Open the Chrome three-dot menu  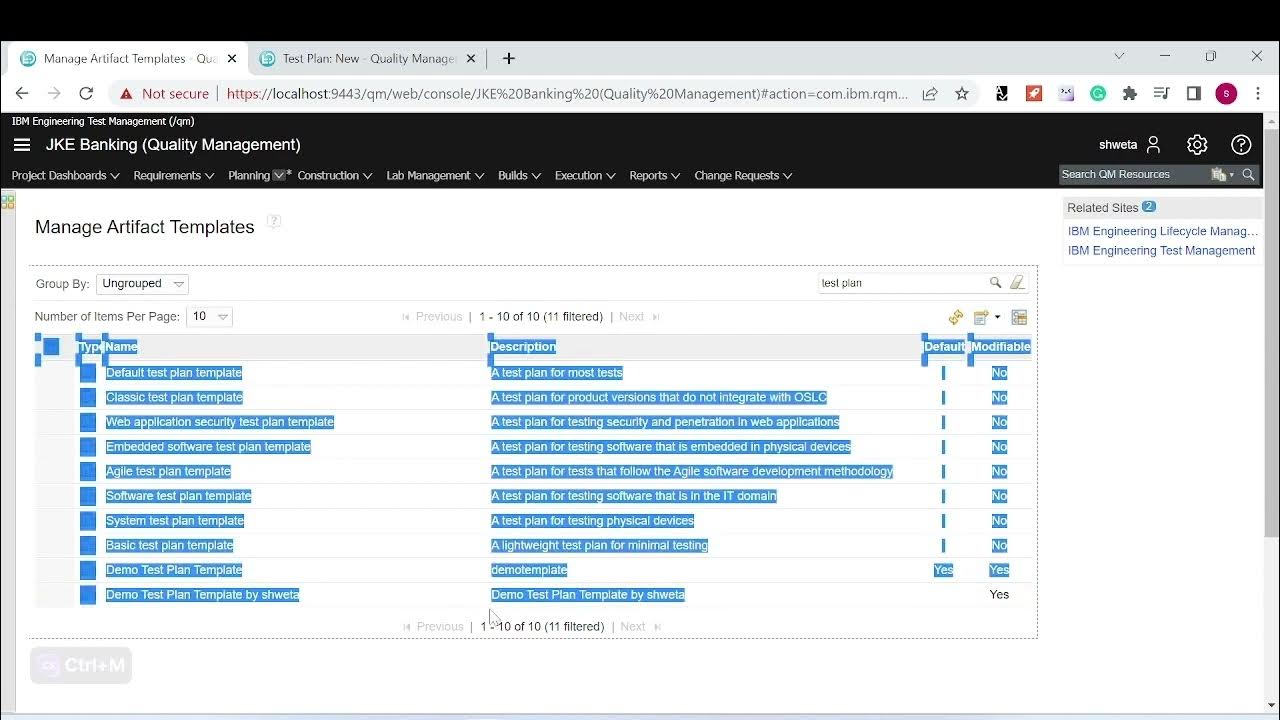click(1258, 93)
